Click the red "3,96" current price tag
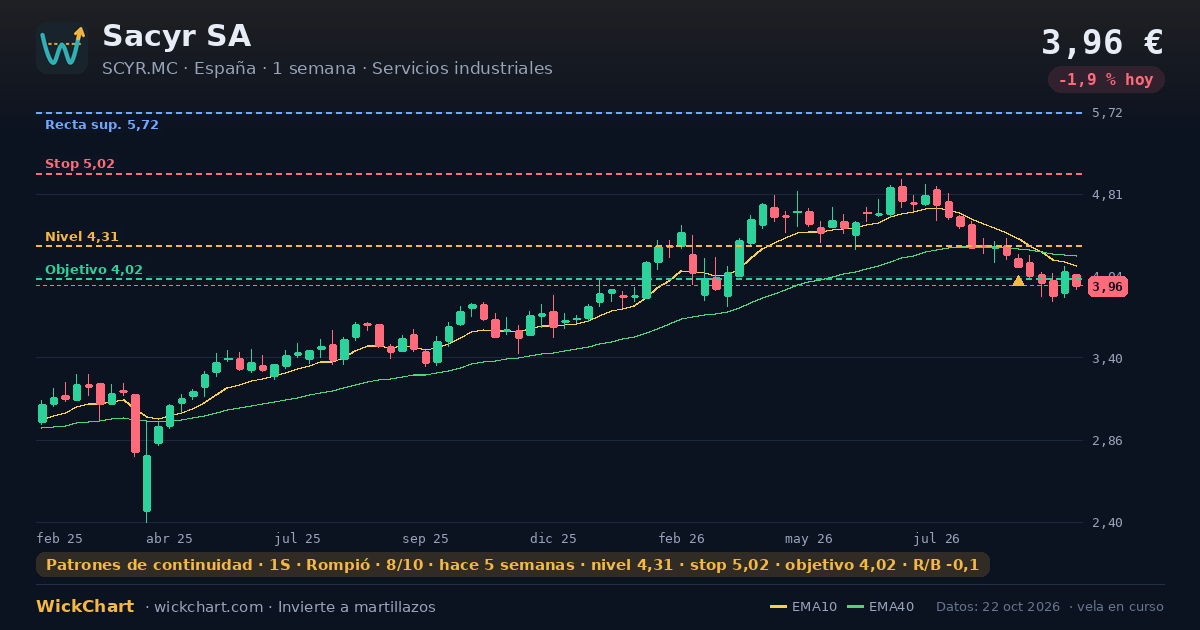This screenshot has width=1200, height=630. [1108, 287]
